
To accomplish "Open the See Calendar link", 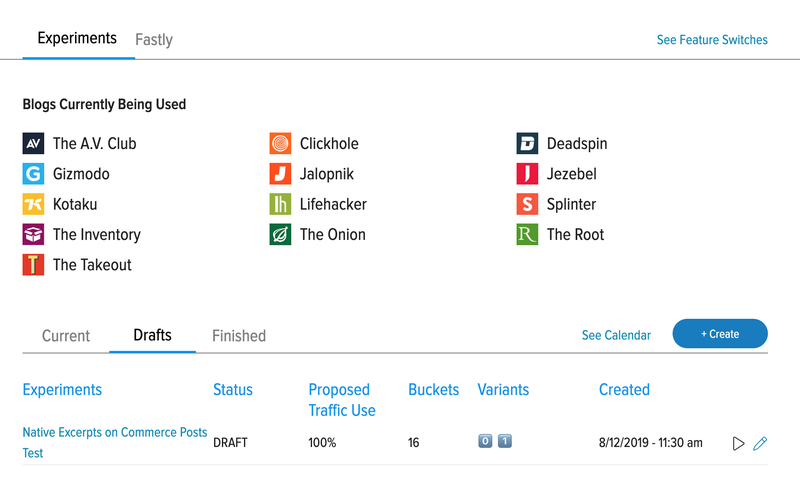I will (616, 335).
